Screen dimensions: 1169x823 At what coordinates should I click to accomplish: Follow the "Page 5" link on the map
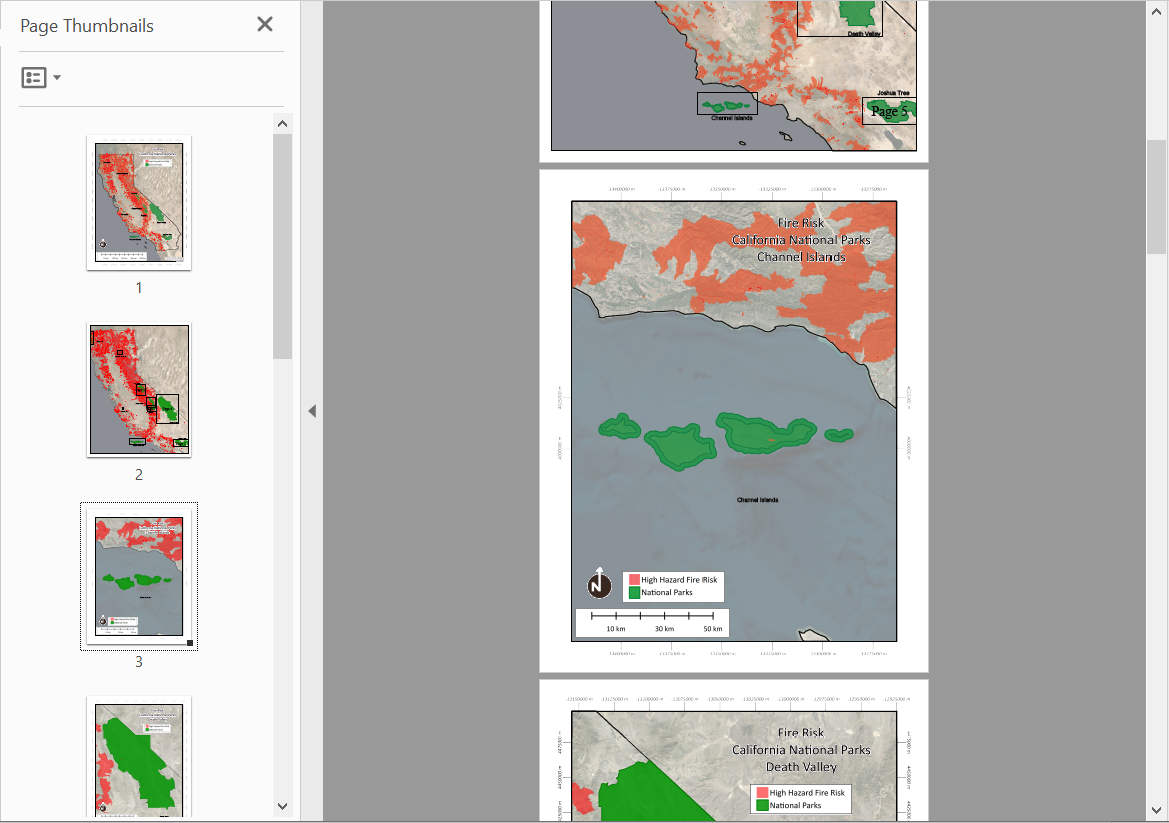coord(889,111)
